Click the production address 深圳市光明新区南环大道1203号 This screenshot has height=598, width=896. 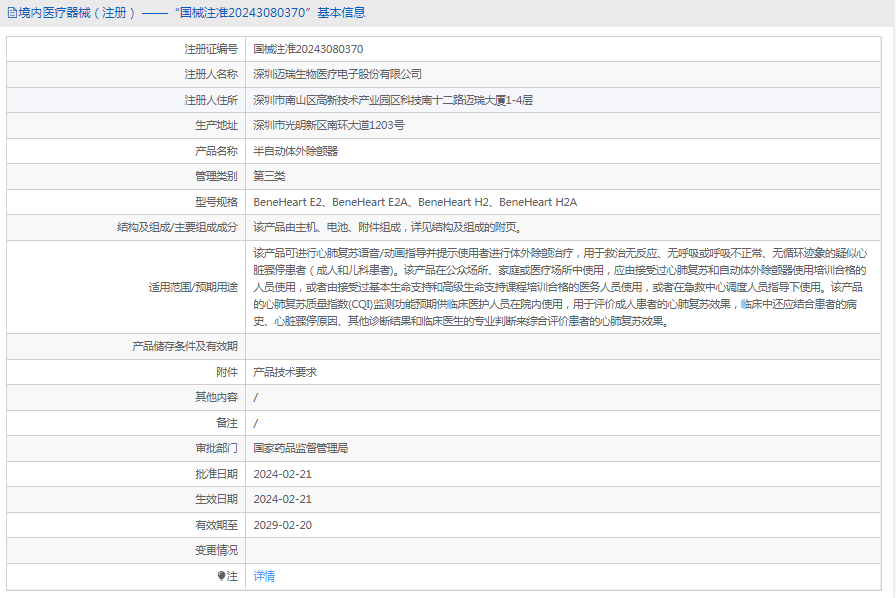329,125
